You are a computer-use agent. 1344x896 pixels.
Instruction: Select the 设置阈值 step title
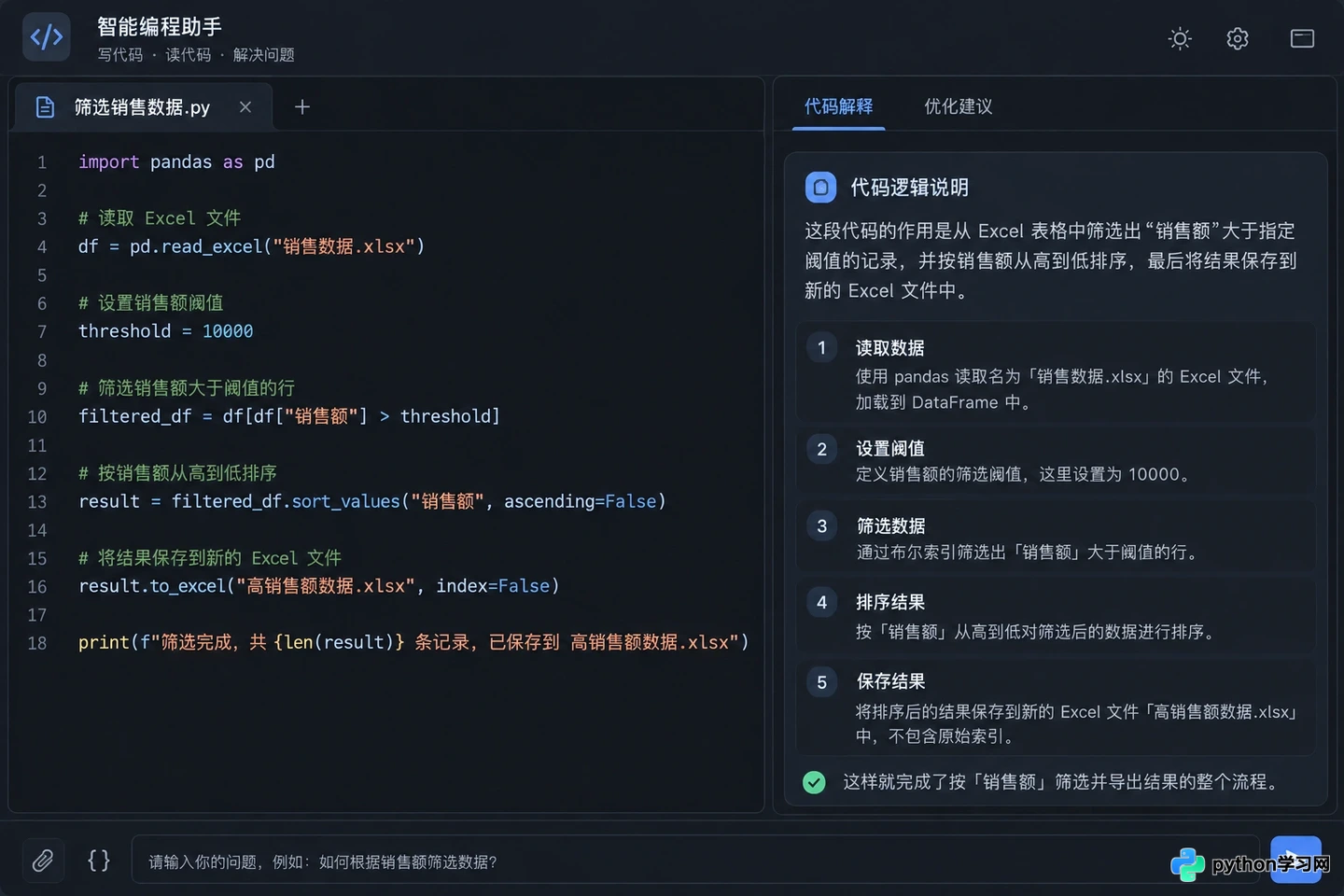coord(890,449)
